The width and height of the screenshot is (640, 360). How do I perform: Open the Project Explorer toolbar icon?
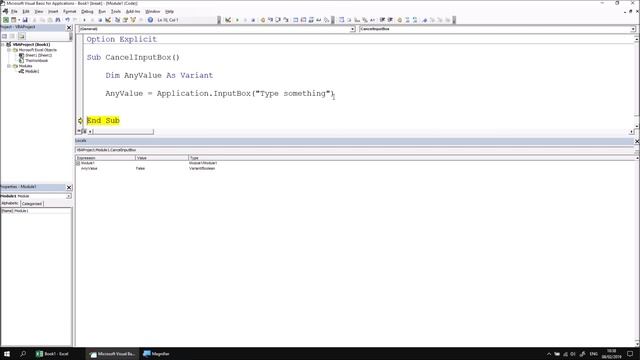(x=118, y=20)
